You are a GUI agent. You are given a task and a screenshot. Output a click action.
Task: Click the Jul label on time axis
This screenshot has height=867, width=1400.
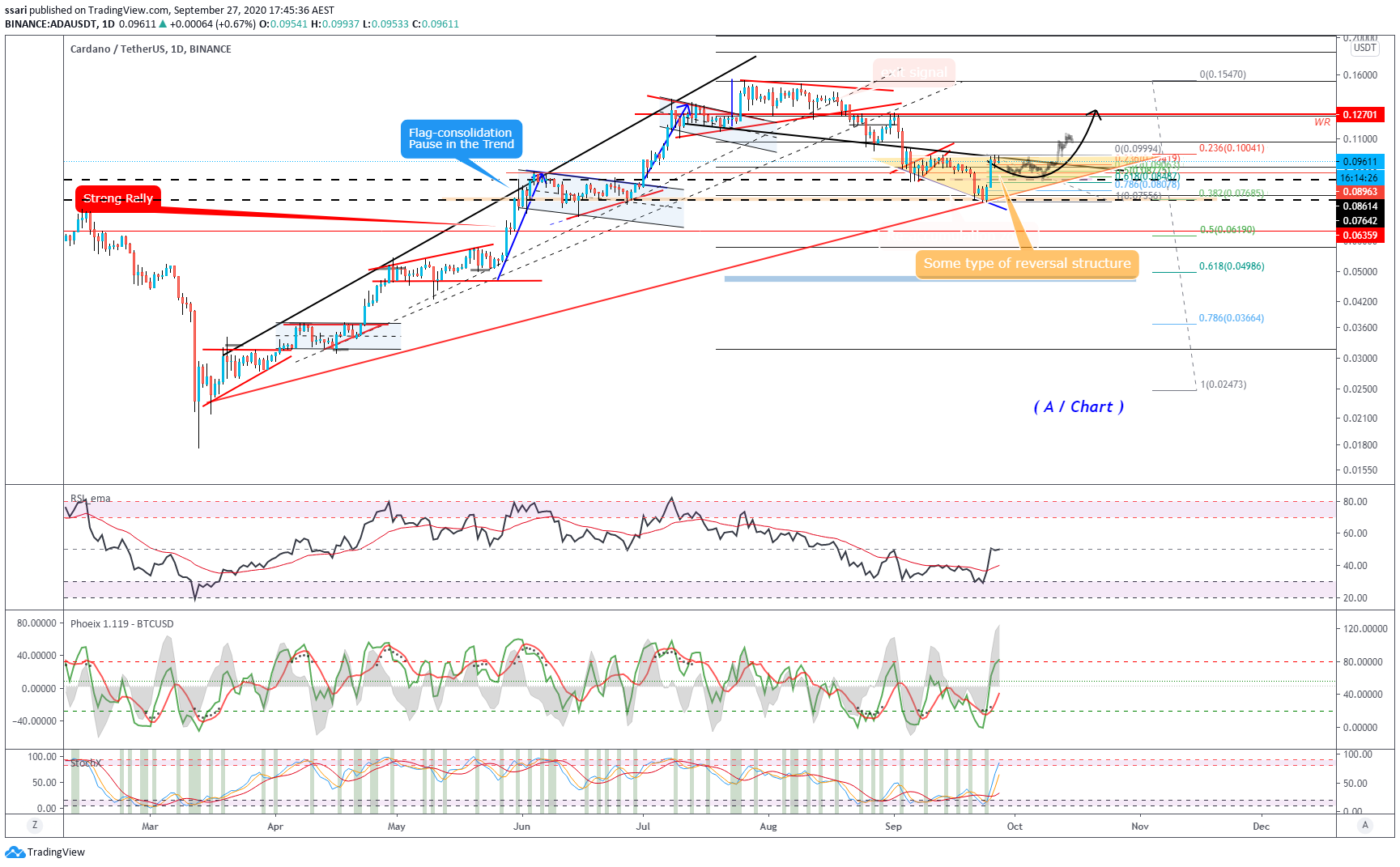(643, 827)
